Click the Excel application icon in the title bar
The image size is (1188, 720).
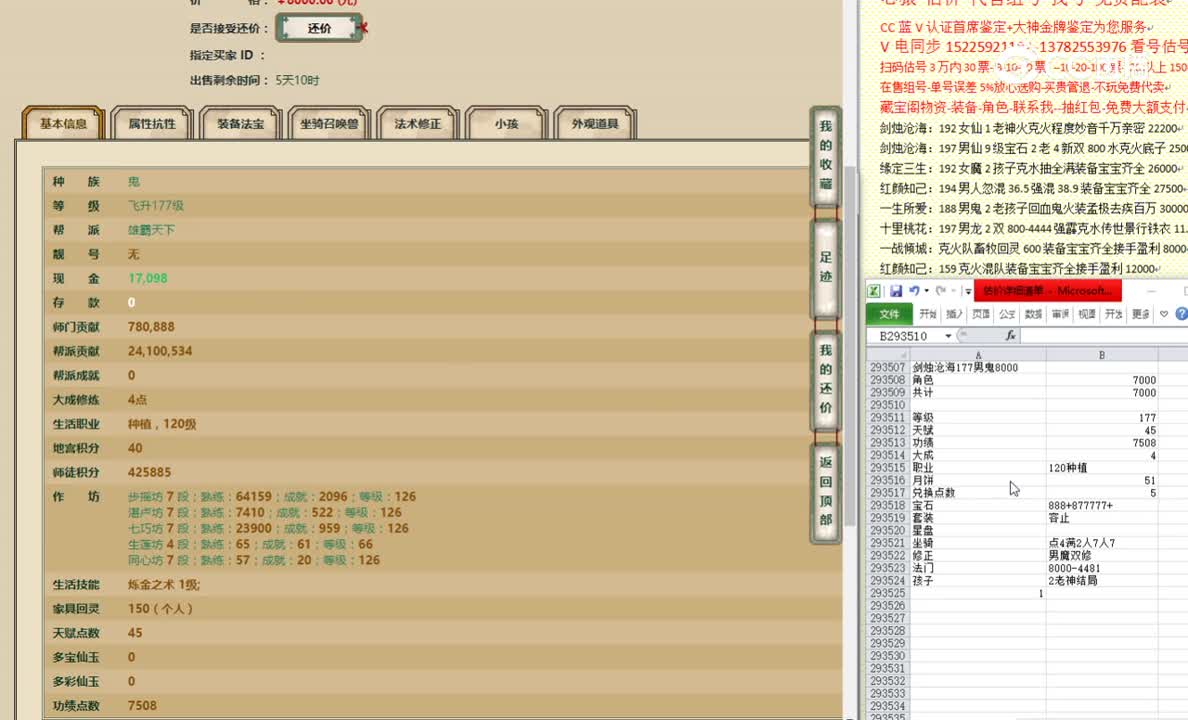tap(872, 290)
